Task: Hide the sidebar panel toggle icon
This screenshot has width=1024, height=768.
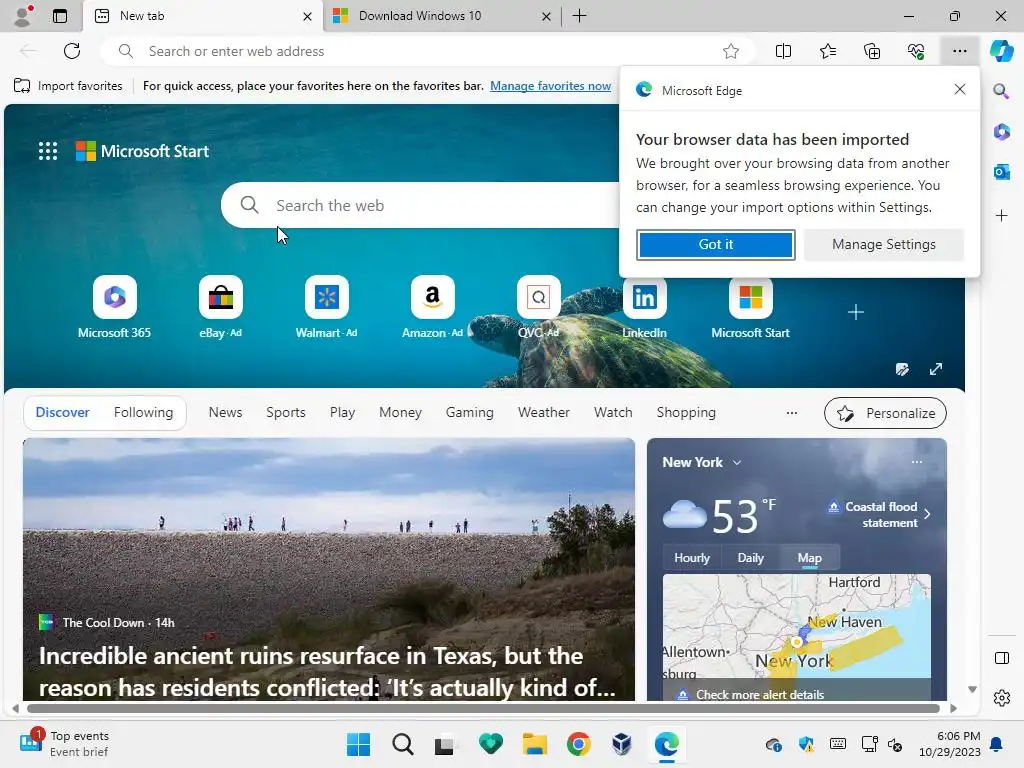Action: click(x=1001, y=658)
